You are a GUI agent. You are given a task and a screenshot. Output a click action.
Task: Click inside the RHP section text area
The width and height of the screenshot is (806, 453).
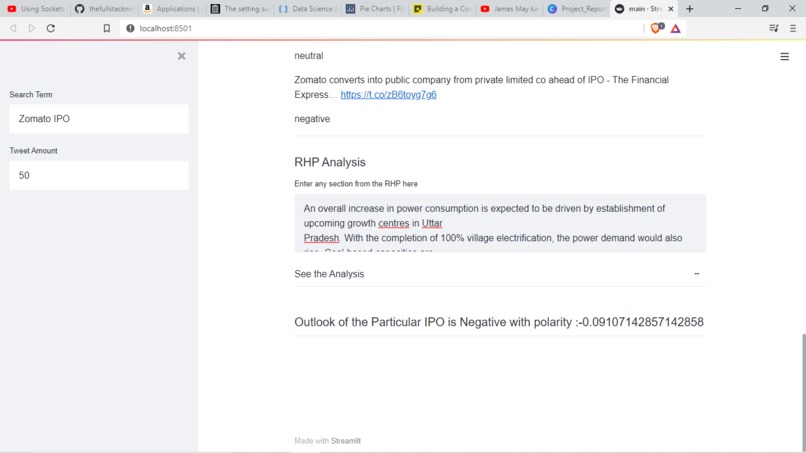[x=500, y=223]
